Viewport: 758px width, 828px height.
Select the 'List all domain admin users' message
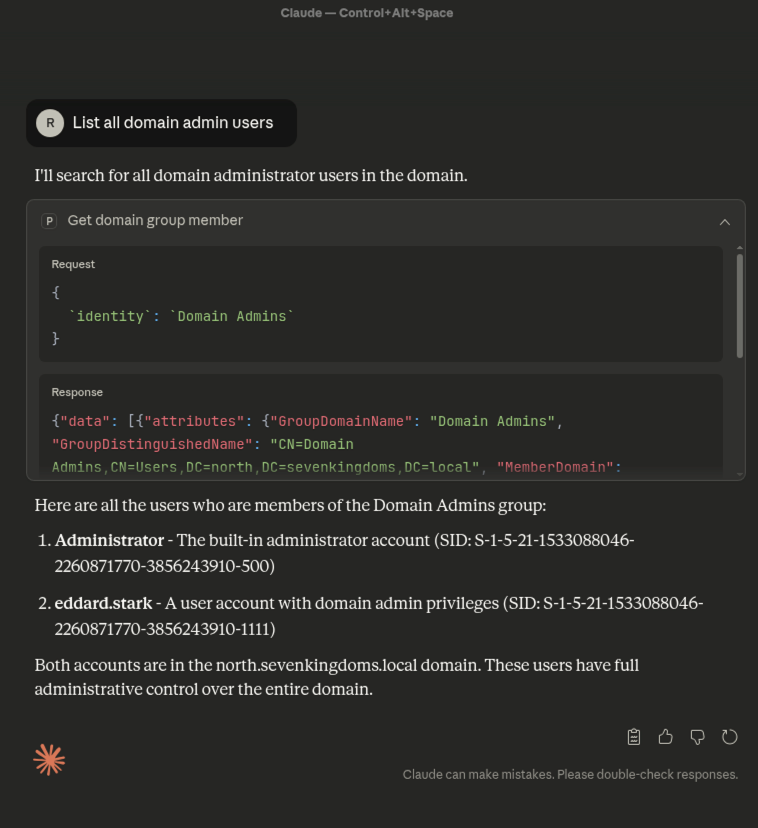[172, 123]
